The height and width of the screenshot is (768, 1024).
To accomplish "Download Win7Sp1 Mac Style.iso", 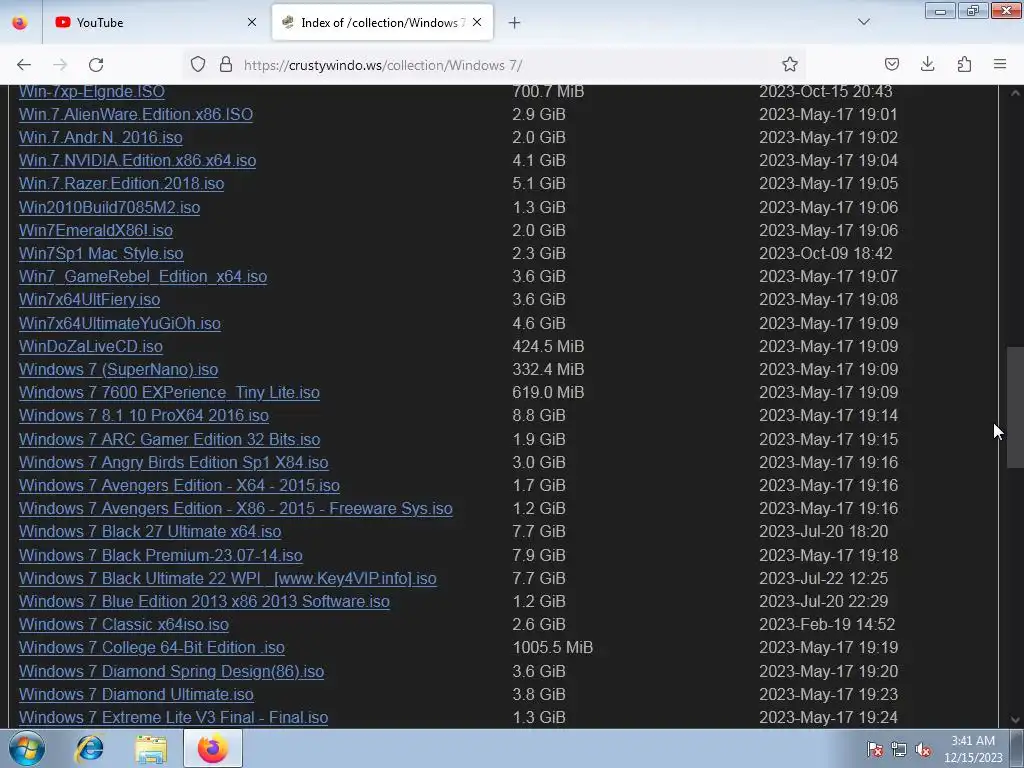I will click(x=101, y=253).
